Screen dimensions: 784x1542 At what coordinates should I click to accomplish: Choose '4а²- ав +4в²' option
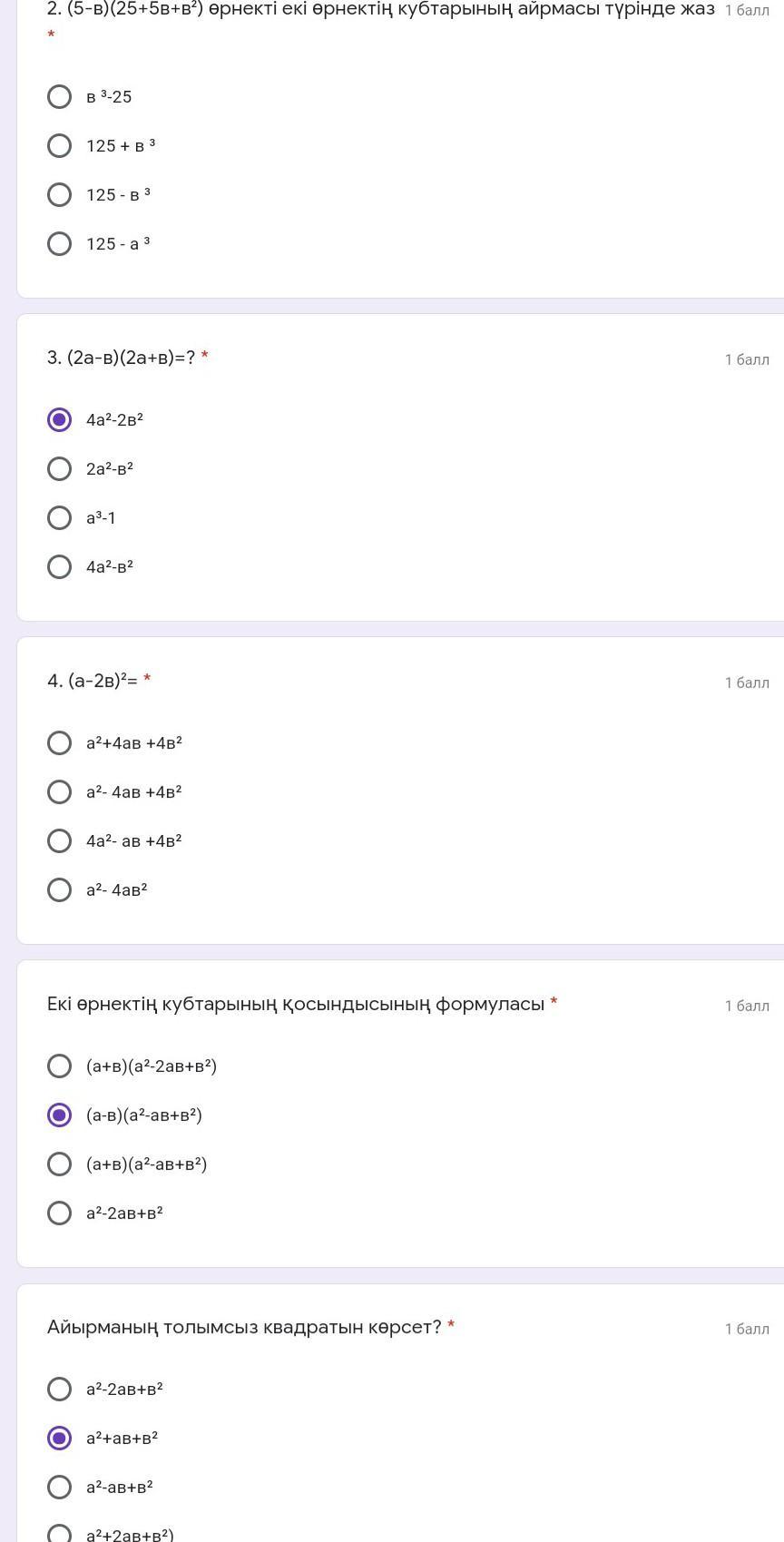pyautogui.click(x=59, y=841)
